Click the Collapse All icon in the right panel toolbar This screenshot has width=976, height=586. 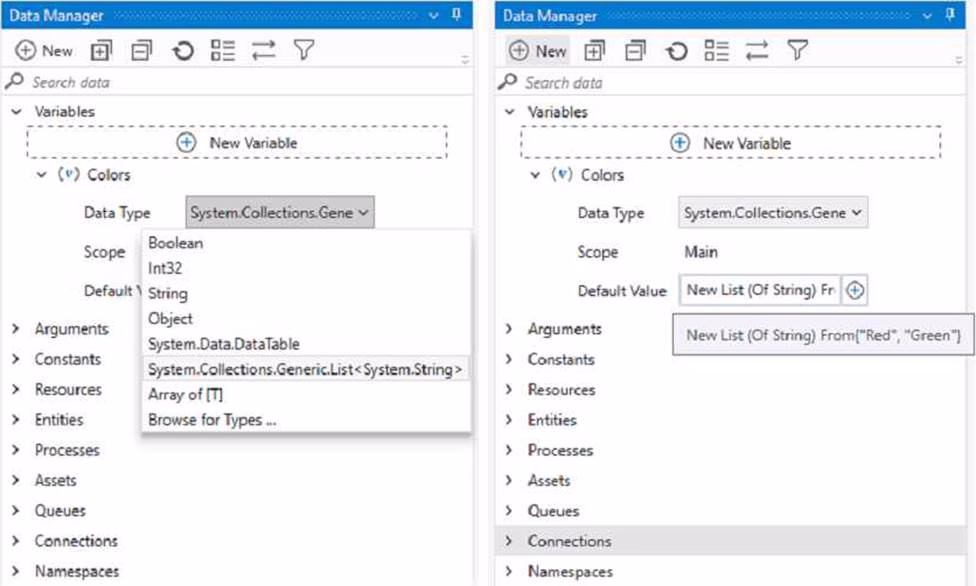(635, 51)
